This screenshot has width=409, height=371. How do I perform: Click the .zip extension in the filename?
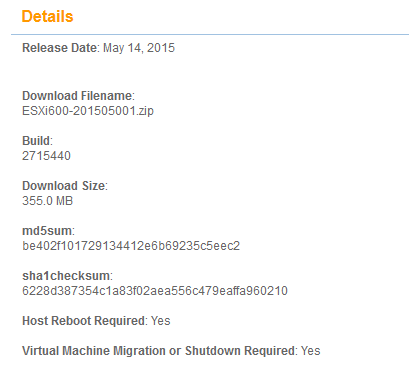click(x=145, y=111)
